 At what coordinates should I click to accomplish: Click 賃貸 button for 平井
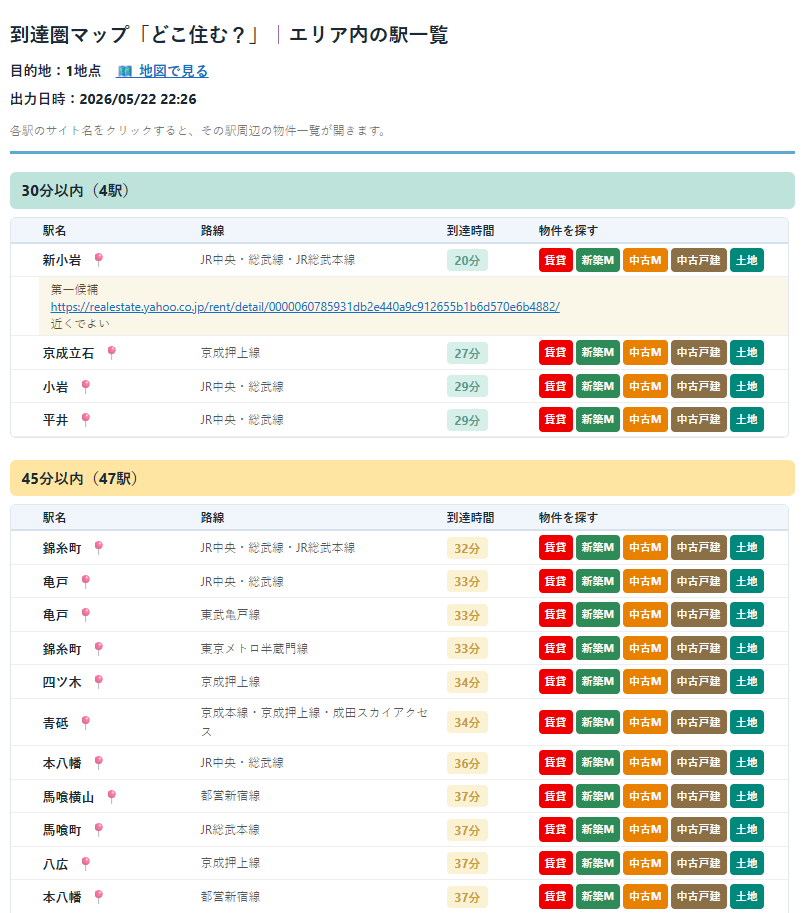coord(556,419)
